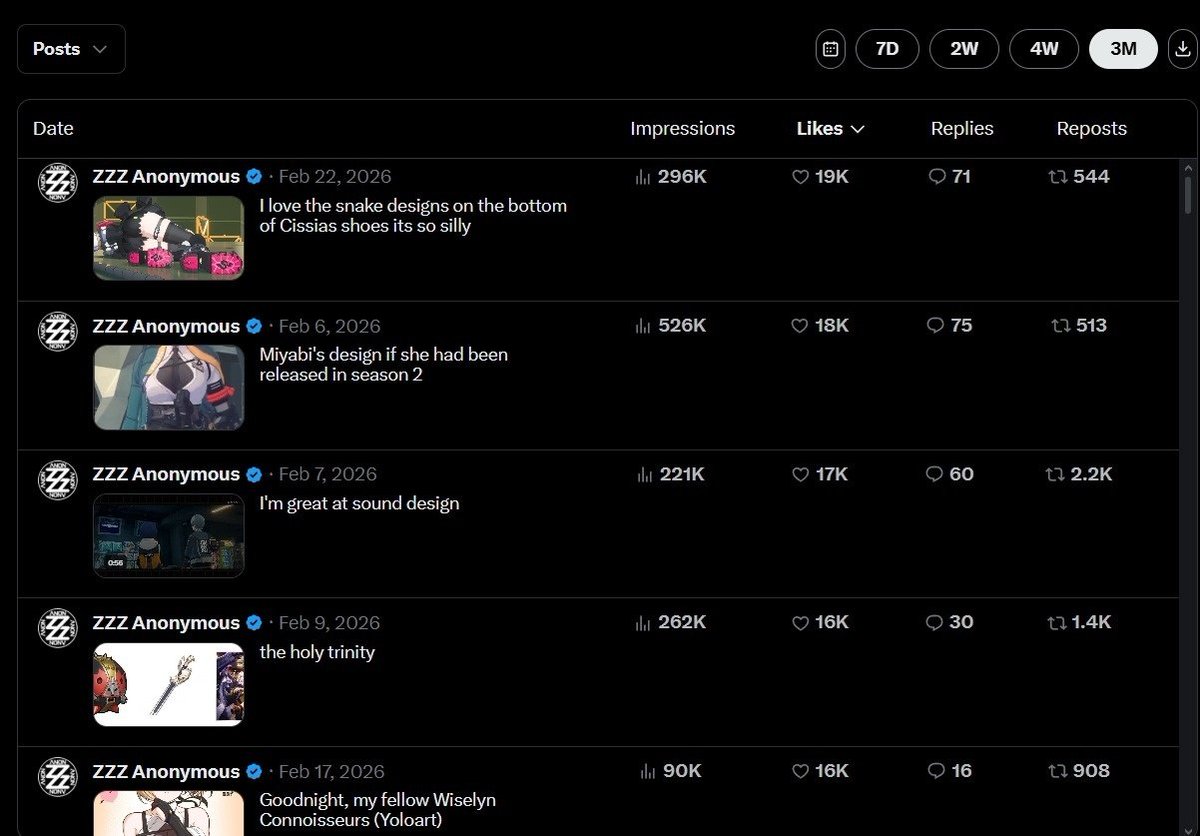The width and height of the screenshot is (1200, 836).
Task: Sort by Impressions column
Action: (682, 128)
